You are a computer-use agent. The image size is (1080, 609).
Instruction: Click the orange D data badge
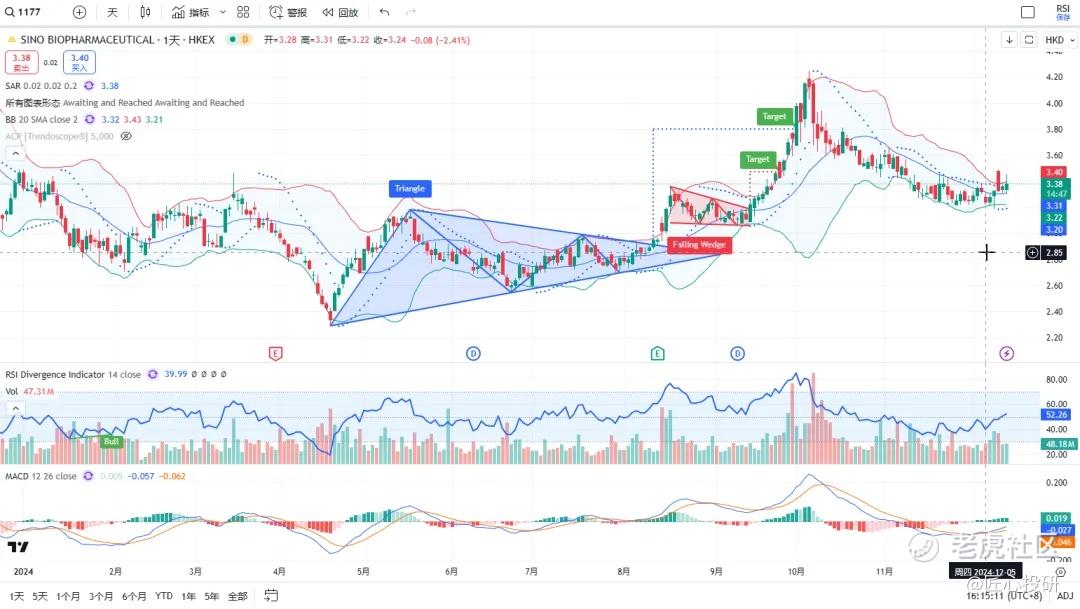(x=245, y=39)
